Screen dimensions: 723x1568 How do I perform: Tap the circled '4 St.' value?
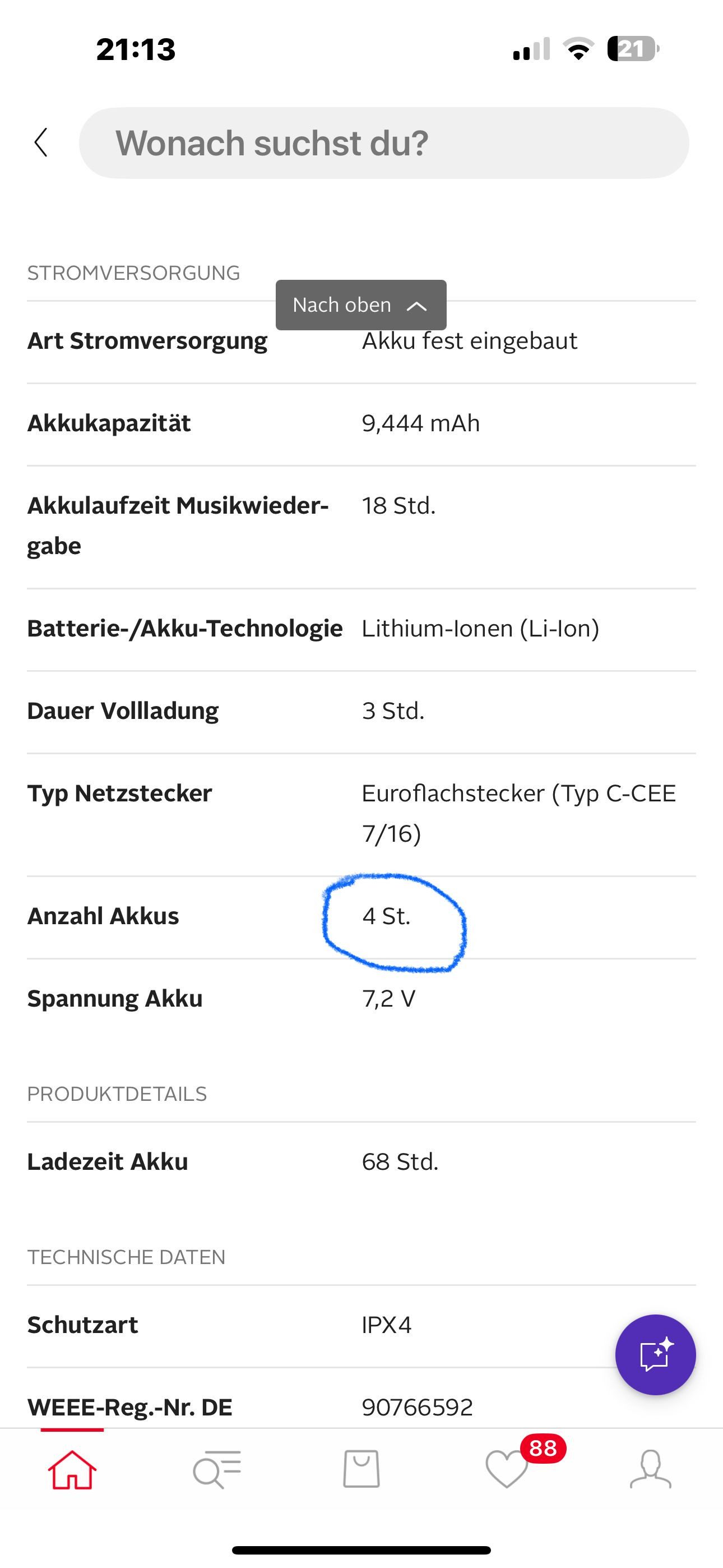[x=387, y=916]
